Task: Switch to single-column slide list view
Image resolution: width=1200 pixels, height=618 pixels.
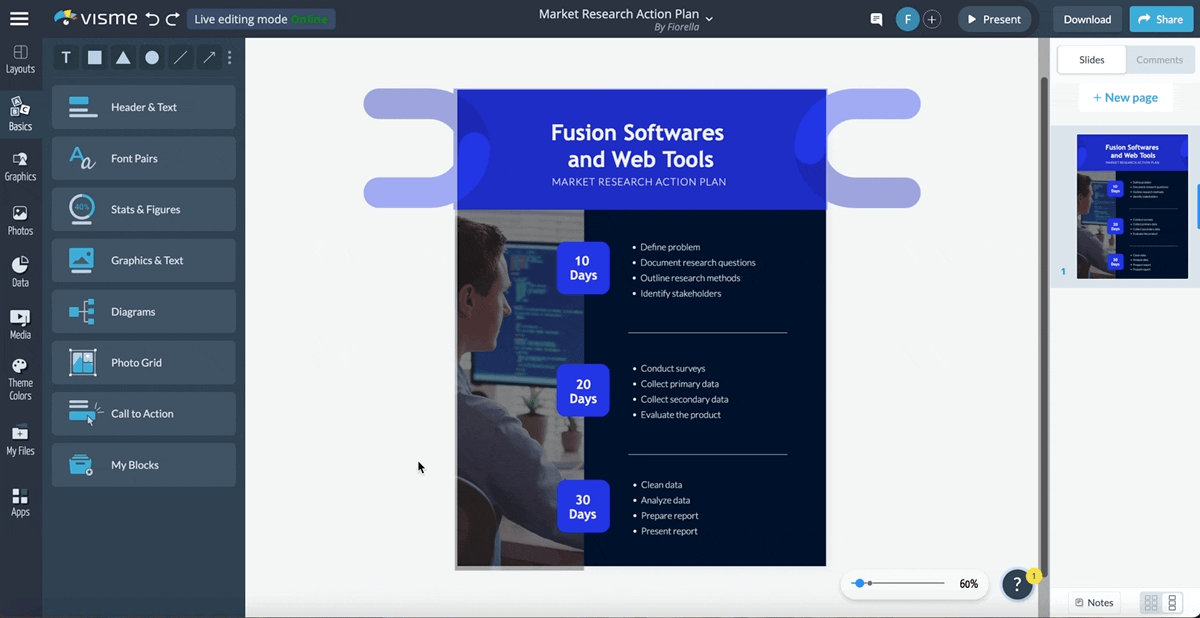Action: [1173, 603]
